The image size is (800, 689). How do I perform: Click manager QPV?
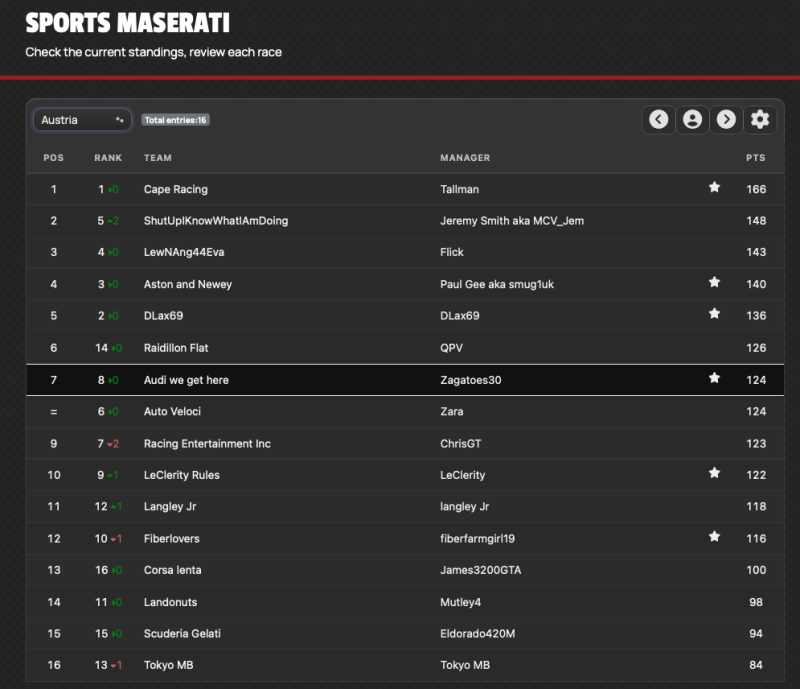click(x=452, y=348)
